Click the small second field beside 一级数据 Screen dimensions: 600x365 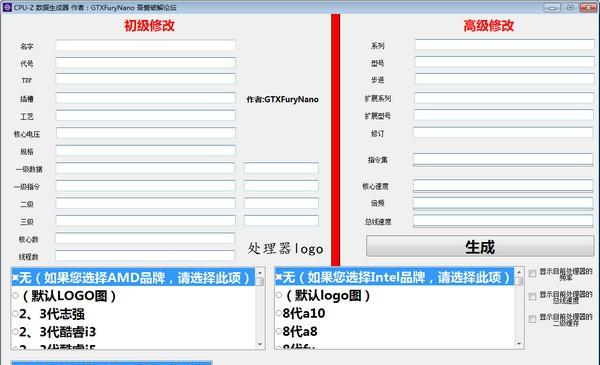pyautogui.click(x=281, y=168)
